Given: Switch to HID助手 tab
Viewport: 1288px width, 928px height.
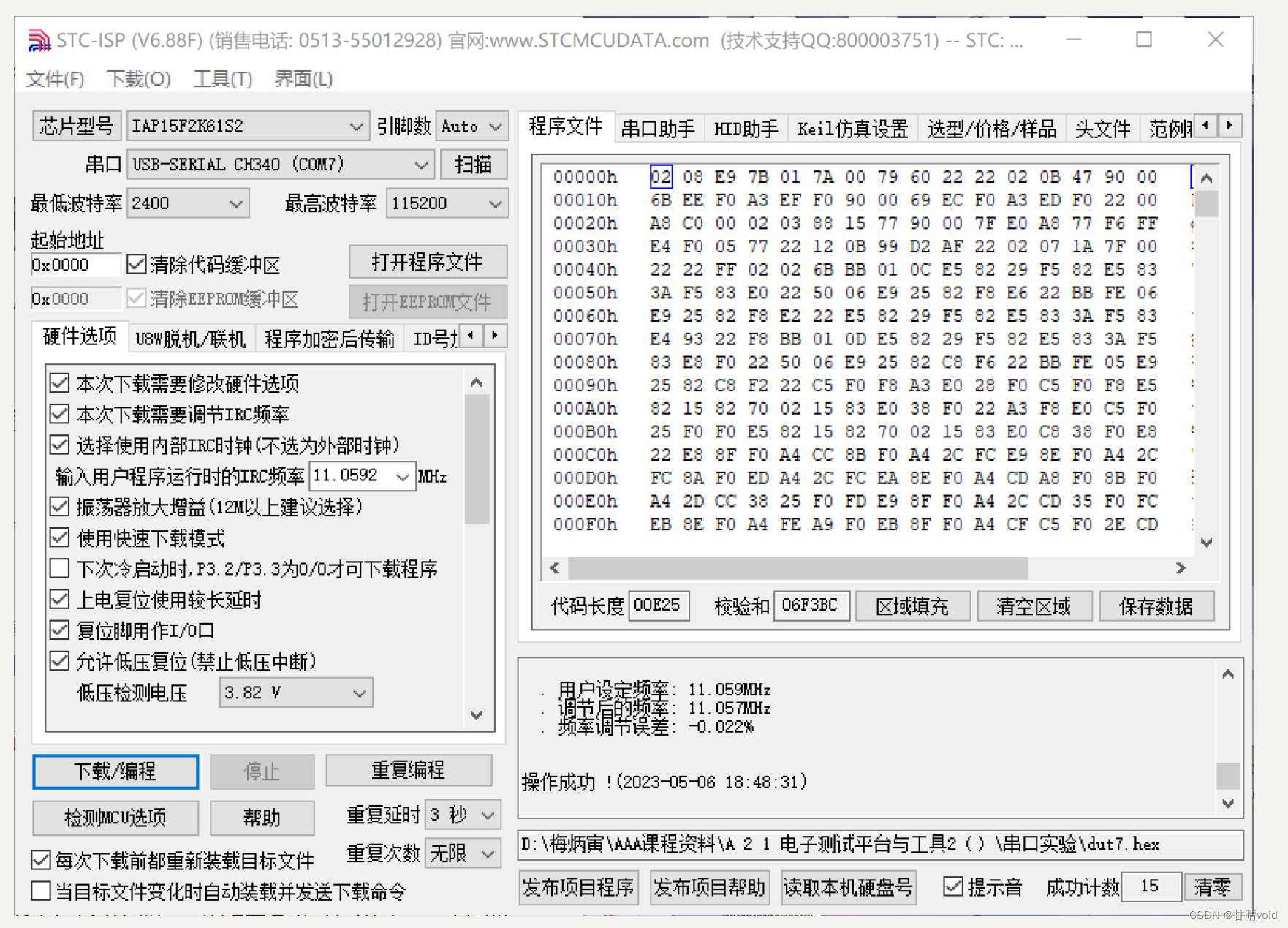Looking at the screenshot, I should click(x=746, y=129).
